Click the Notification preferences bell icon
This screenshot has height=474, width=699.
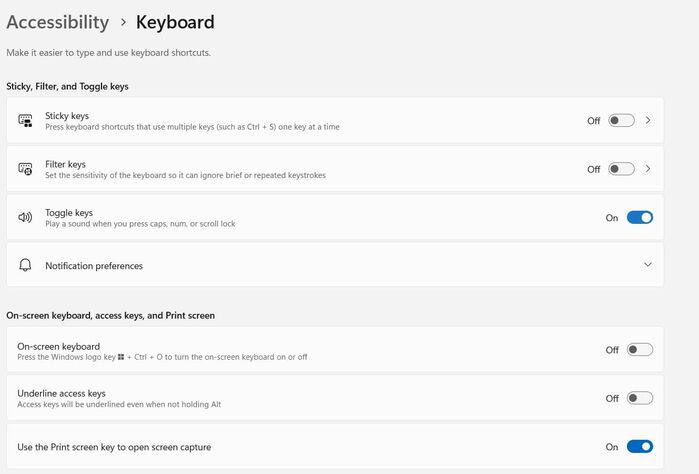pyautogui.click(x=25, y=265)
